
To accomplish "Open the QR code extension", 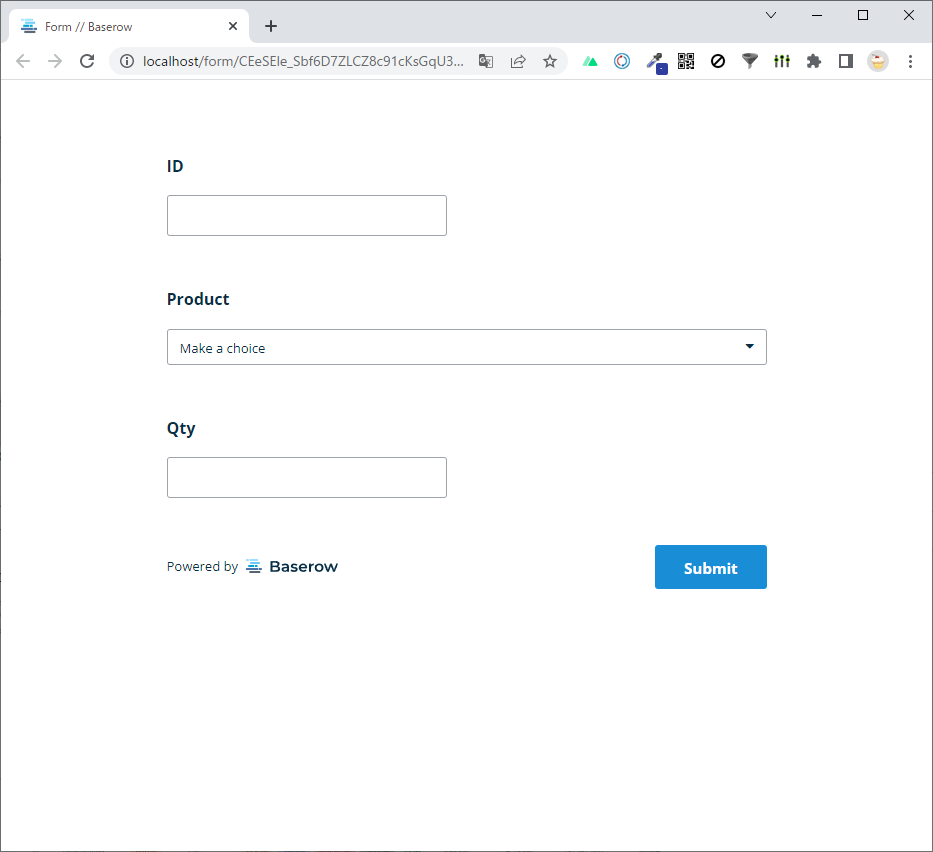I will 686,61.
